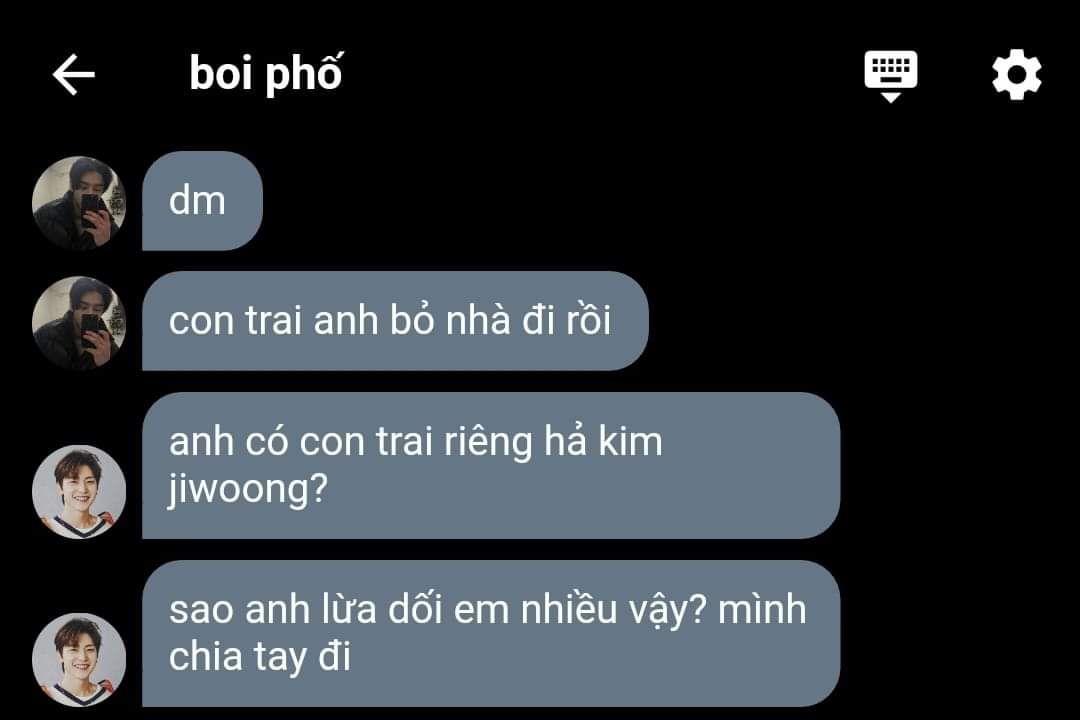Dismiss keyboard using top-bar keyboard button
Image resolution: width=1080 pixels, height=720 pixels.
pos(891,76)
